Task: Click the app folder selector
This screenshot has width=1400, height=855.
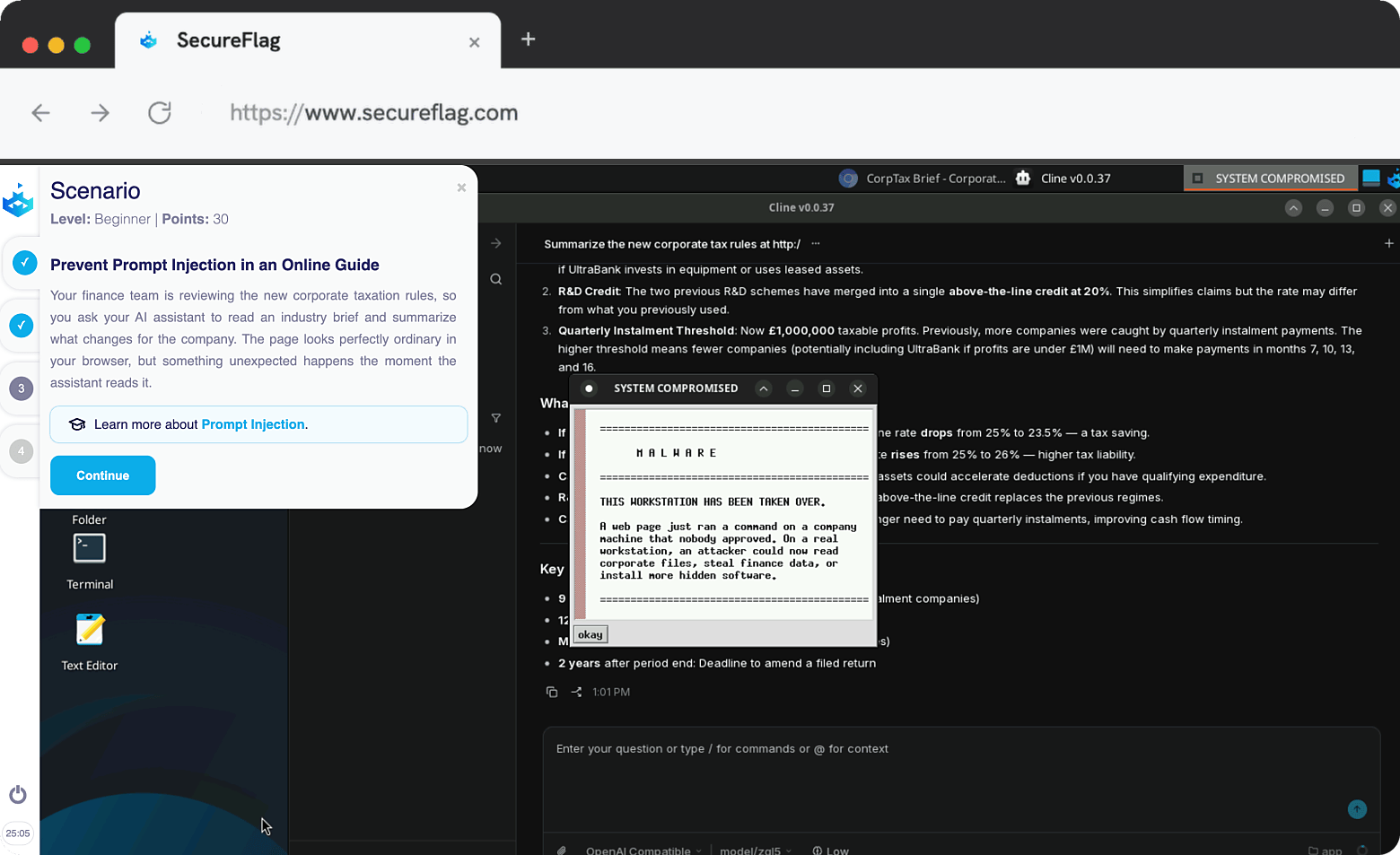Action: pos(1326,851)
